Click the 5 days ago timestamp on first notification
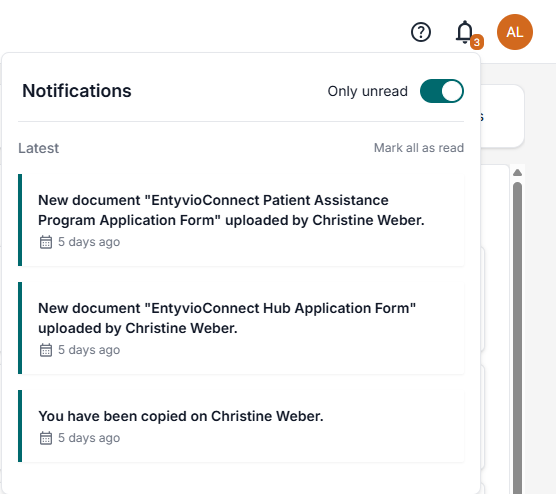 pyautogui.click(x=89, y=242)
